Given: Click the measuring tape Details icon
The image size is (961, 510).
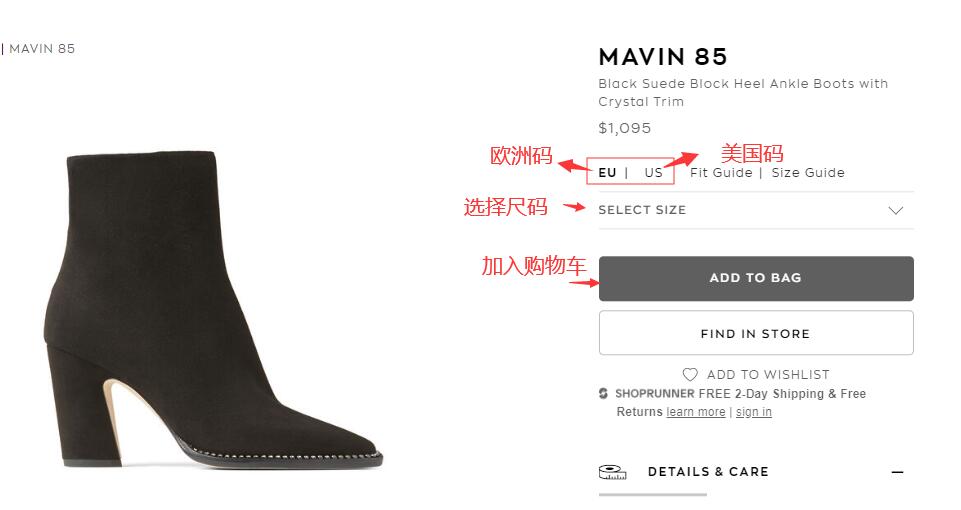Looking at the screenshot, I should coord(612,472).
